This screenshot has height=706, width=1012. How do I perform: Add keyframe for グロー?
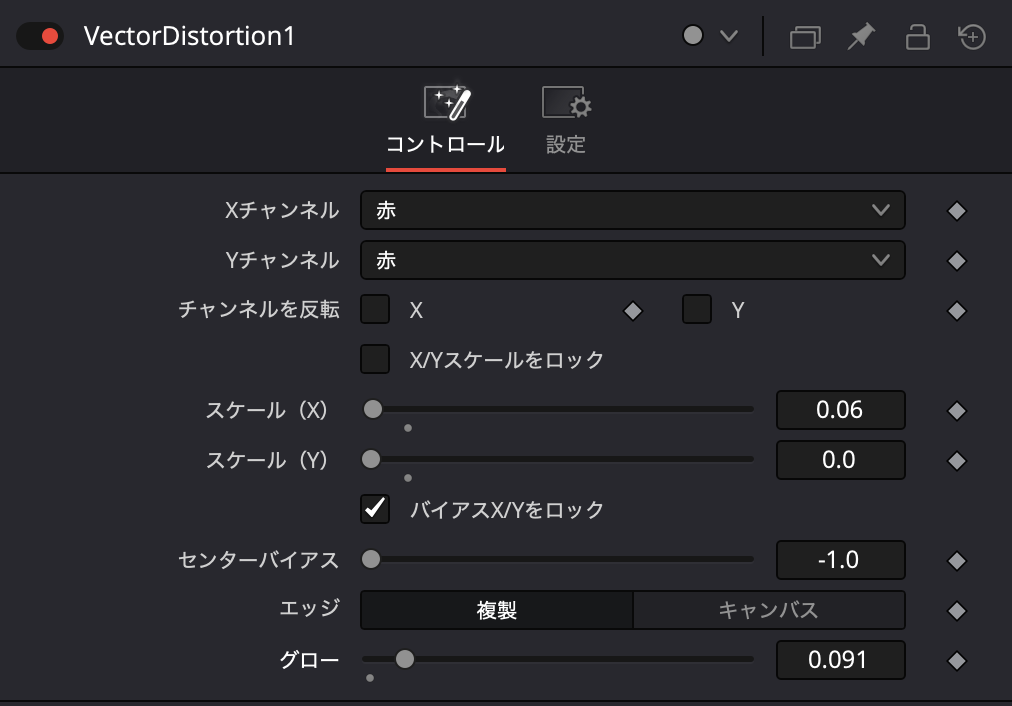pos(956,661)
